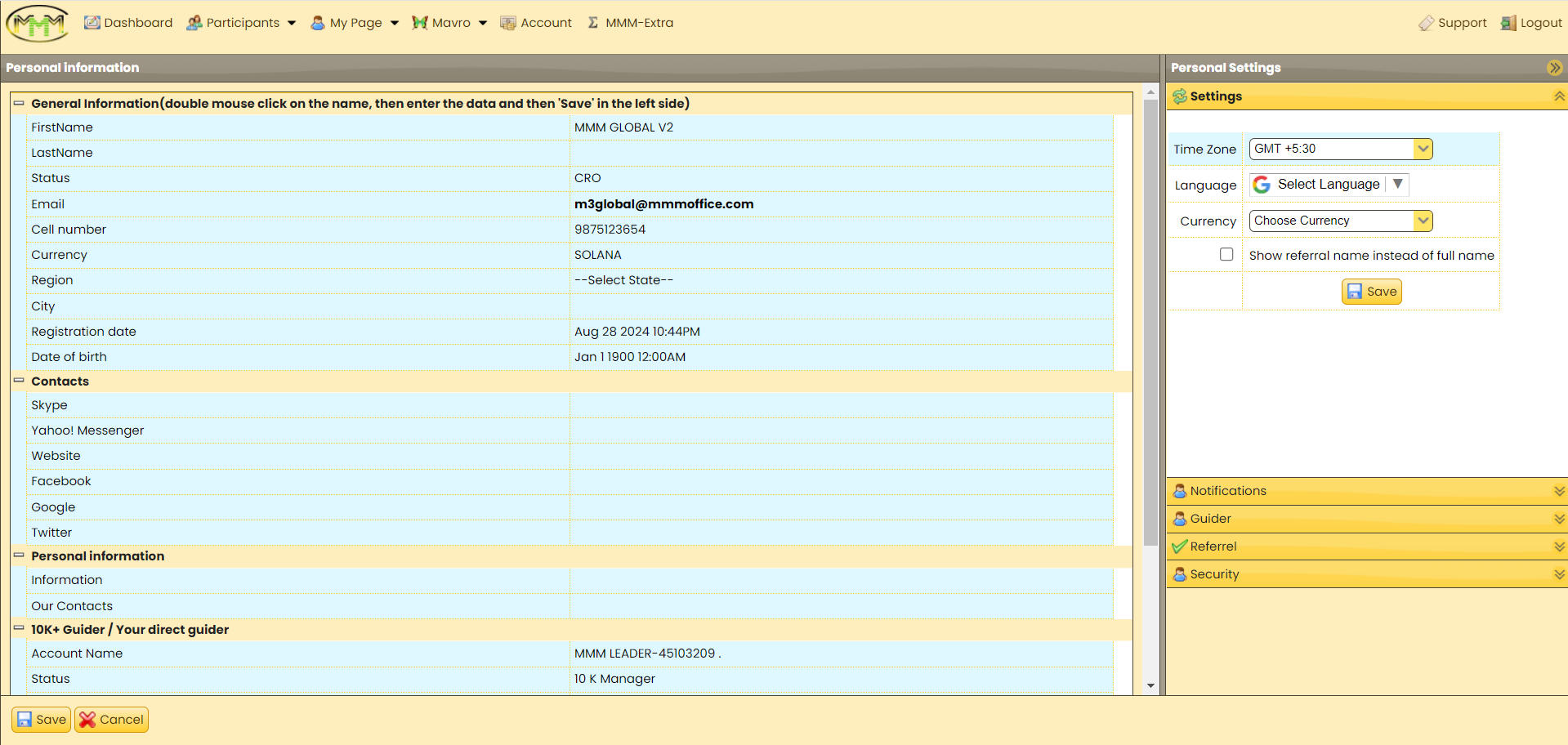Click the Logout door icon

[1508, 23]
